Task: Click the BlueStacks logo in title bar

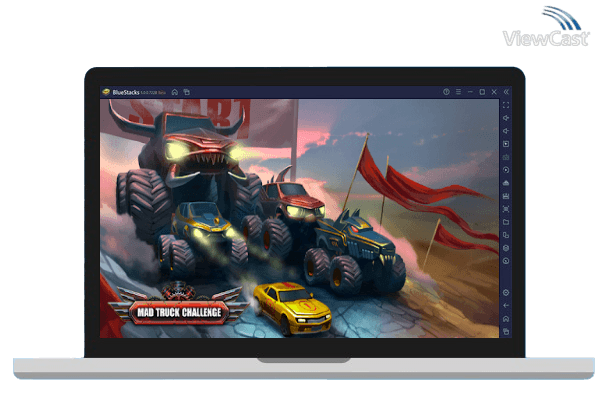Action: [x=106, y=92]
